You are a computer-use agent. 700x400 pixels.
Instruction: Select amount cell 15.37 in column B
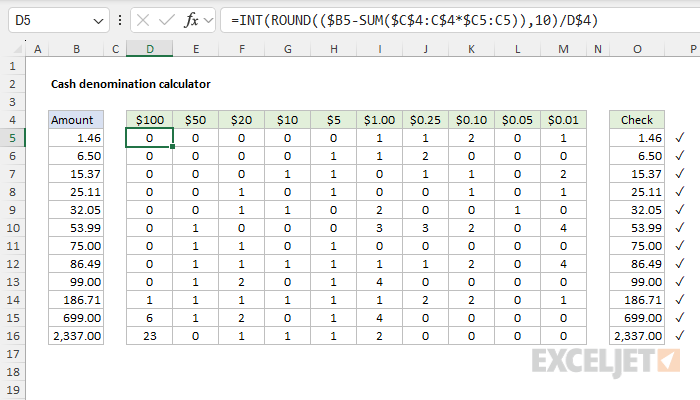point(76,174)
